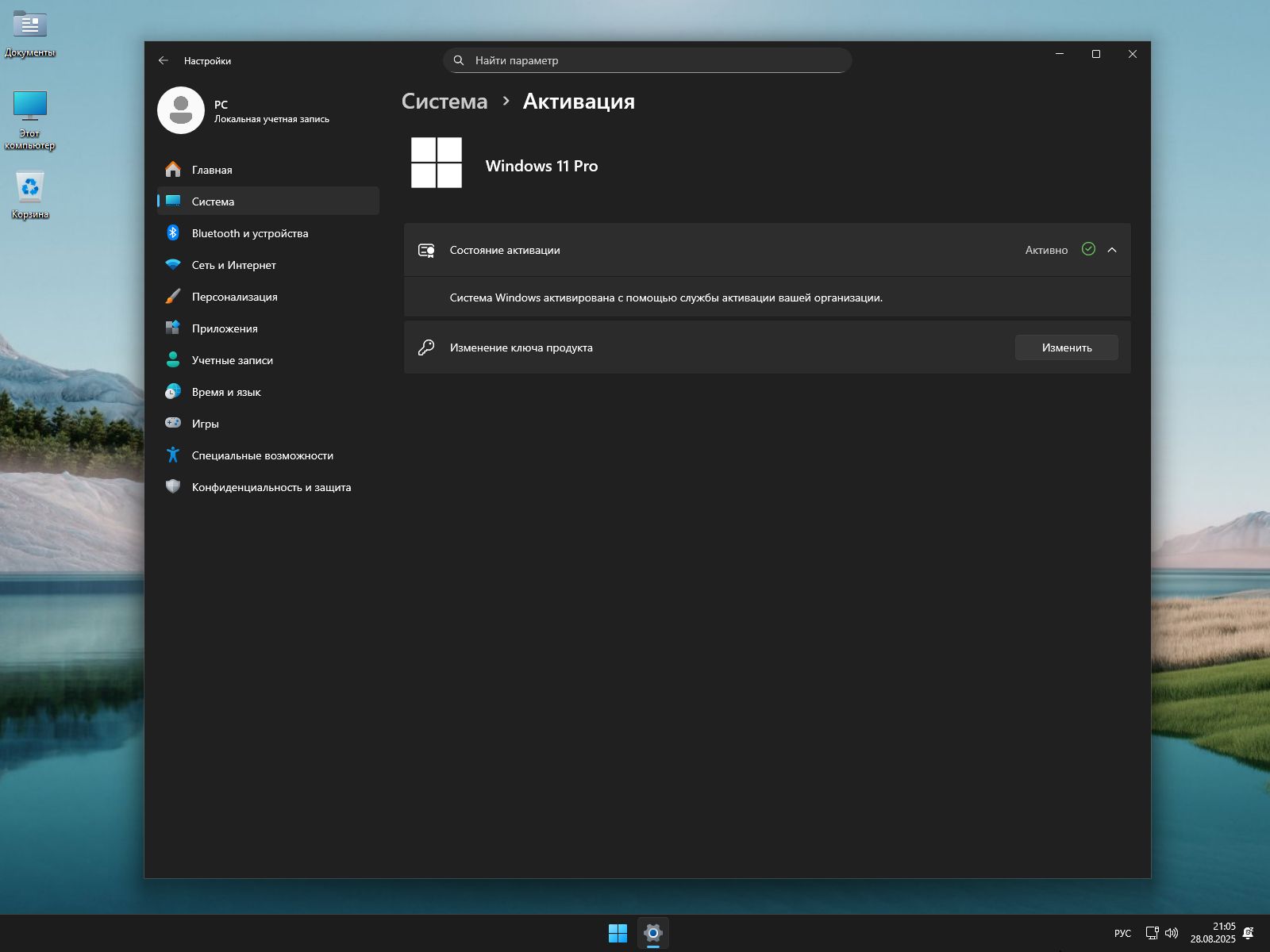Click the Time and language globe icon
1270x952 pixels.
pos(173,391)
